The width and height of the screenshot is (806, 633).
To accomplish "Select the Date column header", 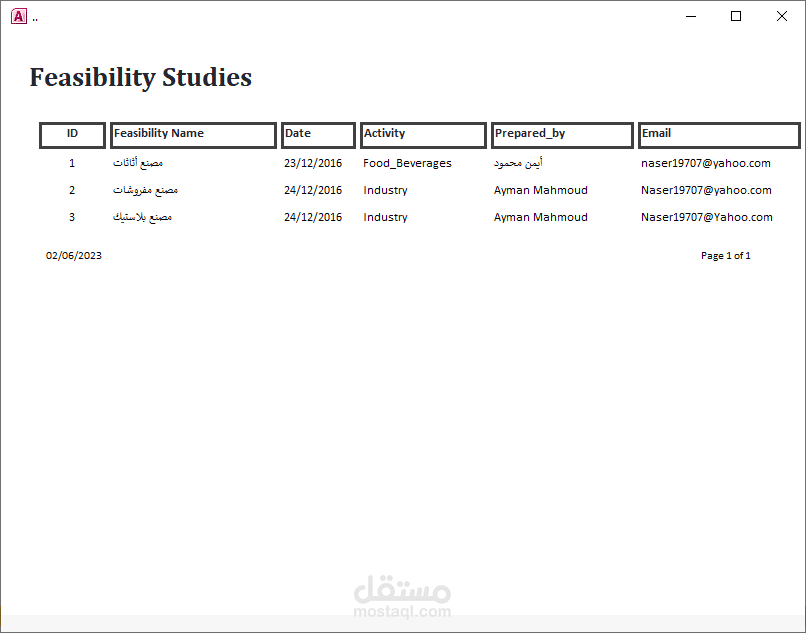I will click(x=318, y=135).
